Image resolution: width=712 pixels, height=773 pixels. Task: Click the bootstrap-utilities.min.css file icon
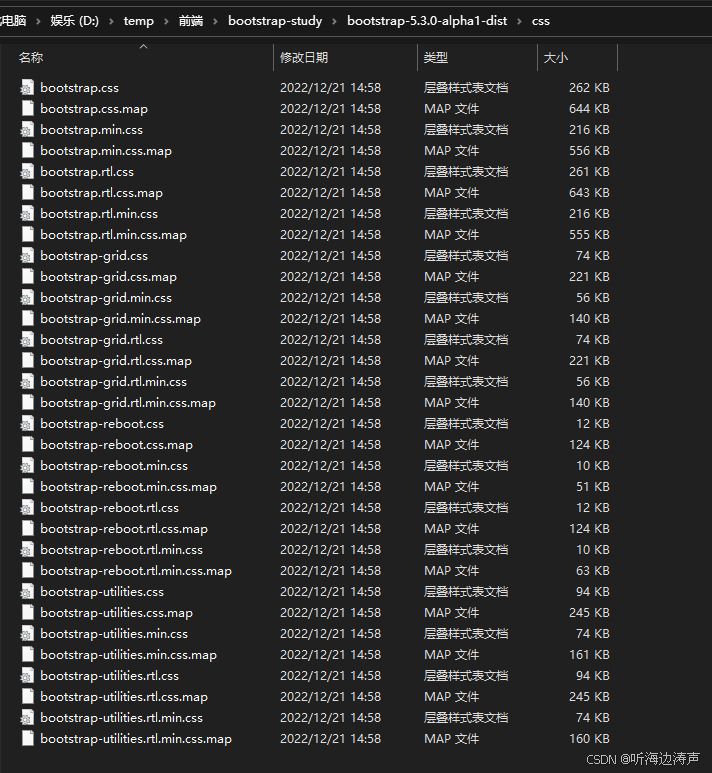28,633
